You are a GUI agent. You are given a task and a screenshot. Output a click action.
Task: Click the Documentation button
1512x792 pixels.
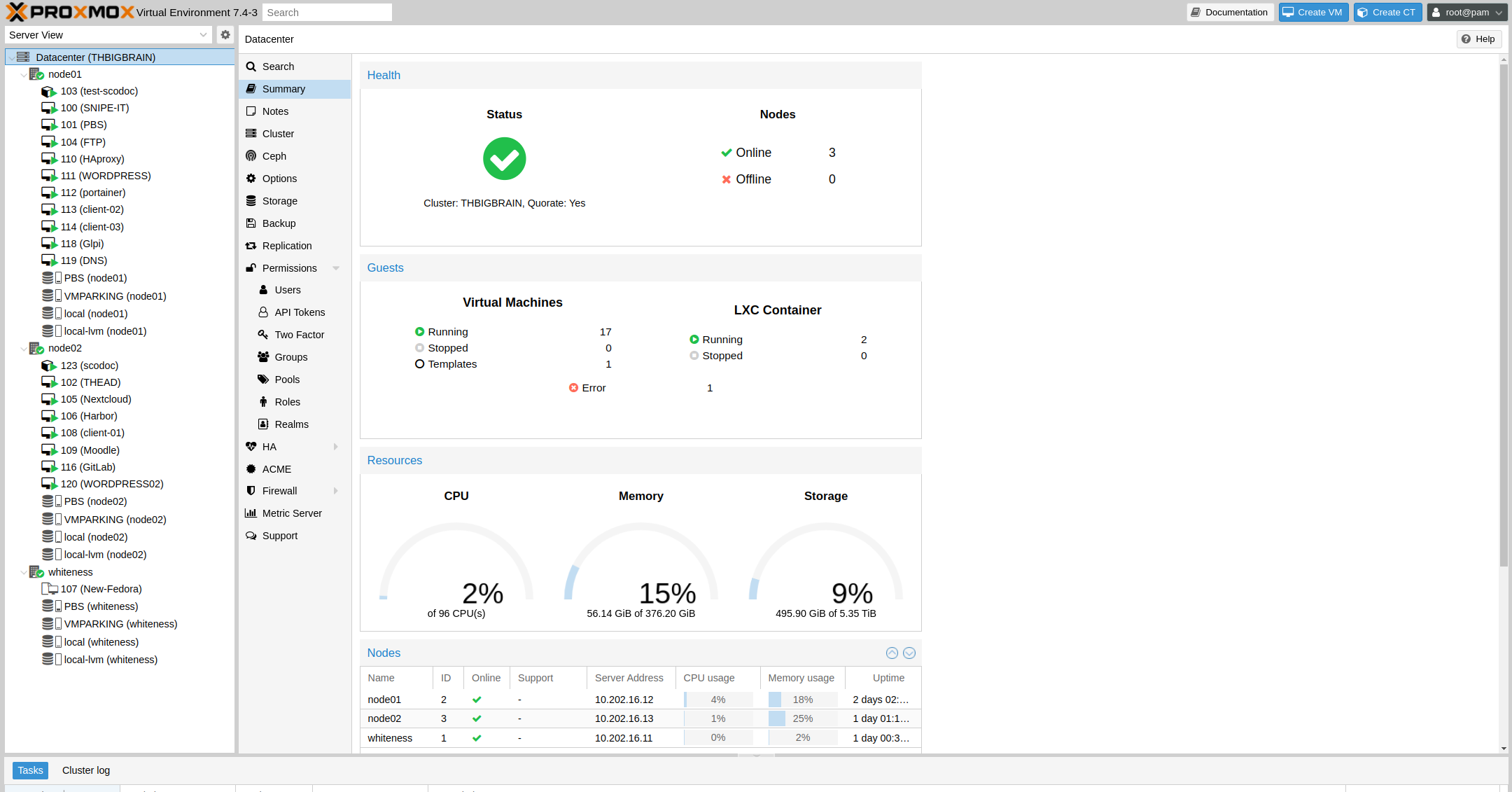(x=1230, y=13)
